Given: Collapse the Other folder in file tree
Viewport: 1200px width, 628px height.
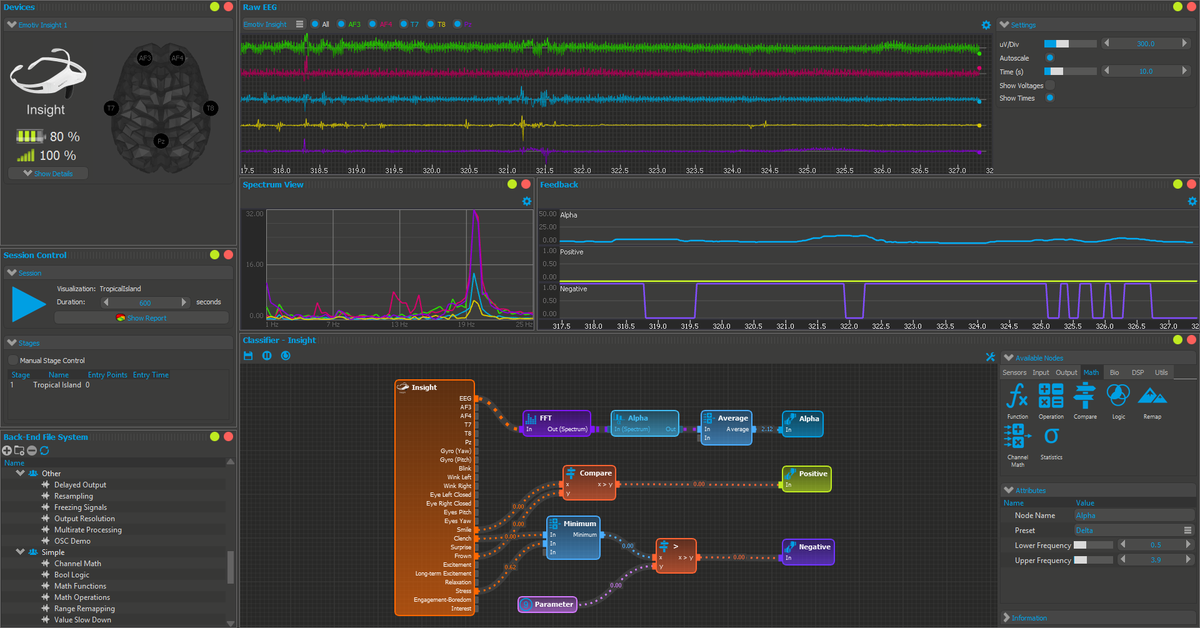Looking at the screenshot, I should click(x=21, y=473).
